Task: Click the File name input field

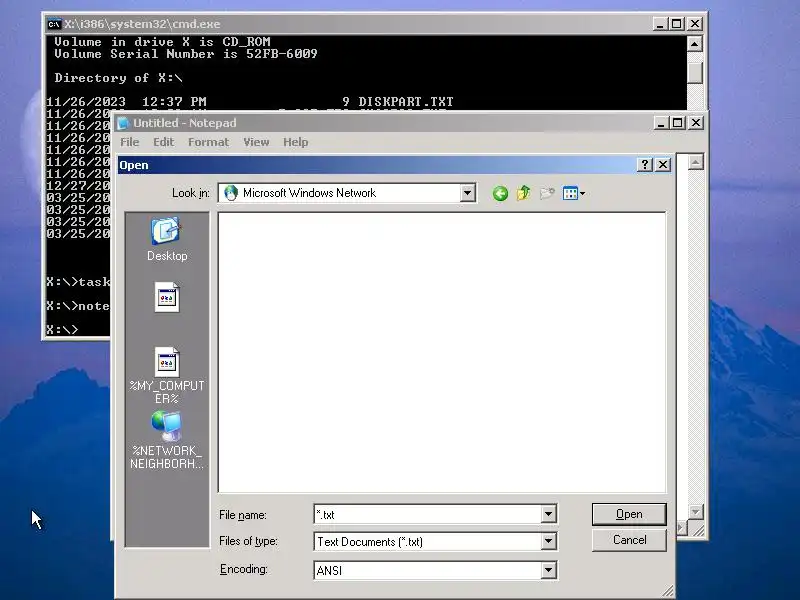Action: click(x=428, y=514)
